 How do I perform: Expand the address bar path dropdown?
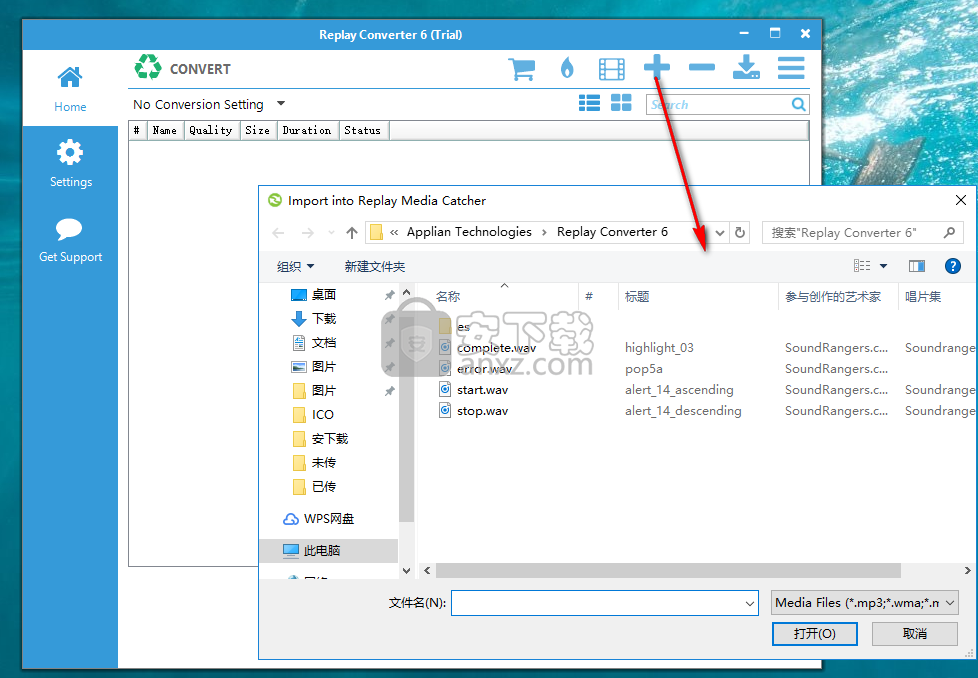(x=720, y=233)
